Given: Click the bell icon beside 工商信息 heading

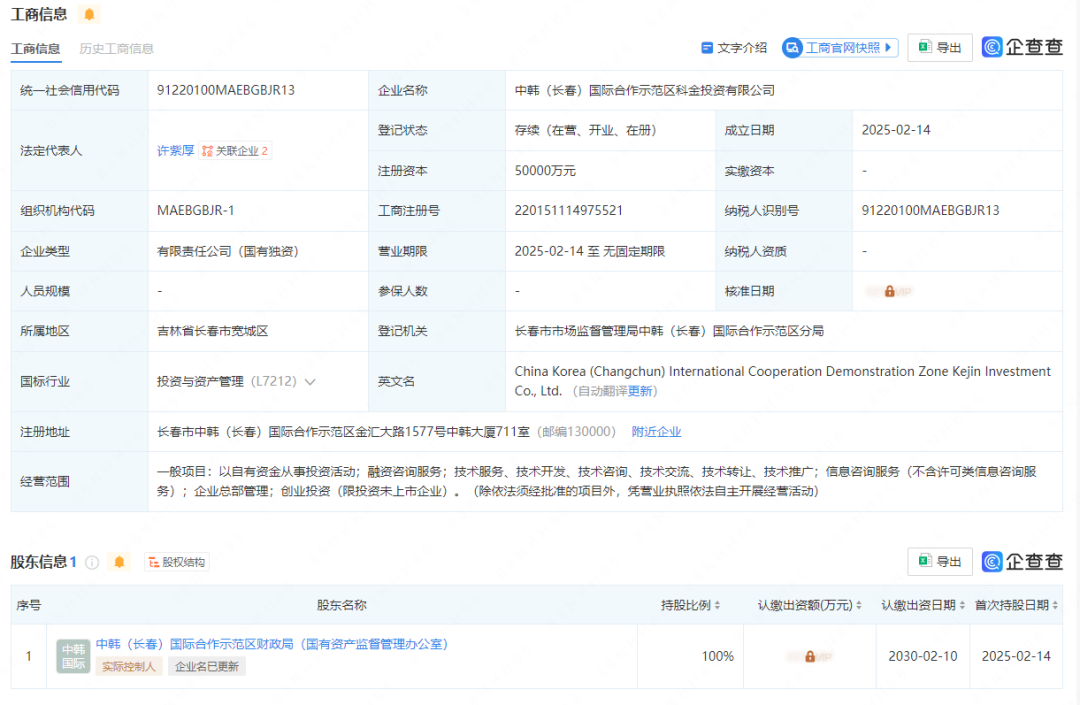Looking at the screenshot, I should (x=89, y=15).
